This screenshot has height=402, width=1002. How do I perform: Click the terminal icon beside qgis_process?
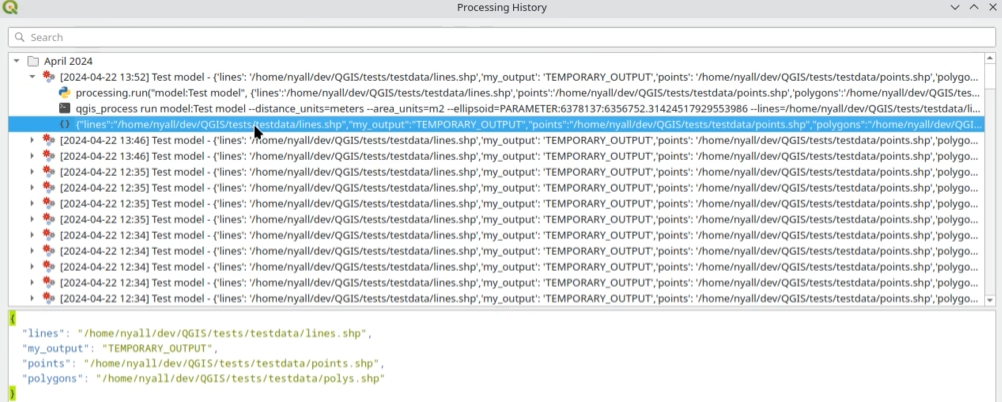tap(64, 108)
